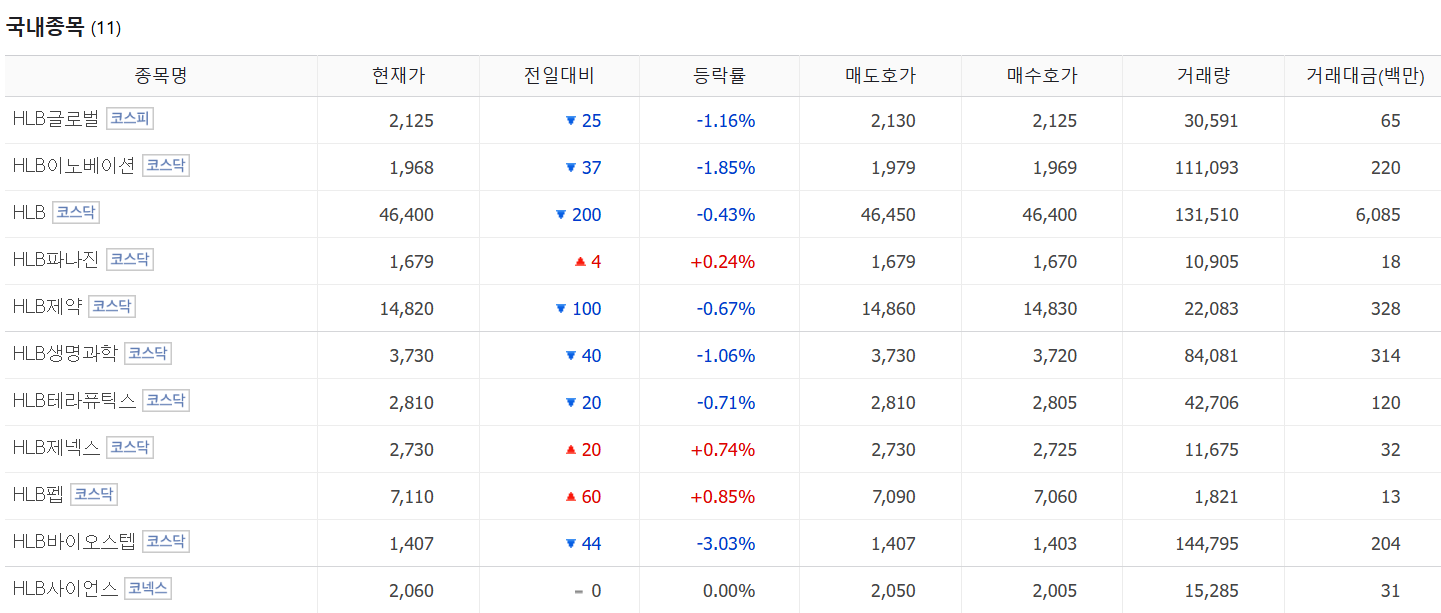The image size is (1441, 613).
Task: Click the red up arrow for HLB파나진
Action: pyautogui.click(x=579, y=262)
